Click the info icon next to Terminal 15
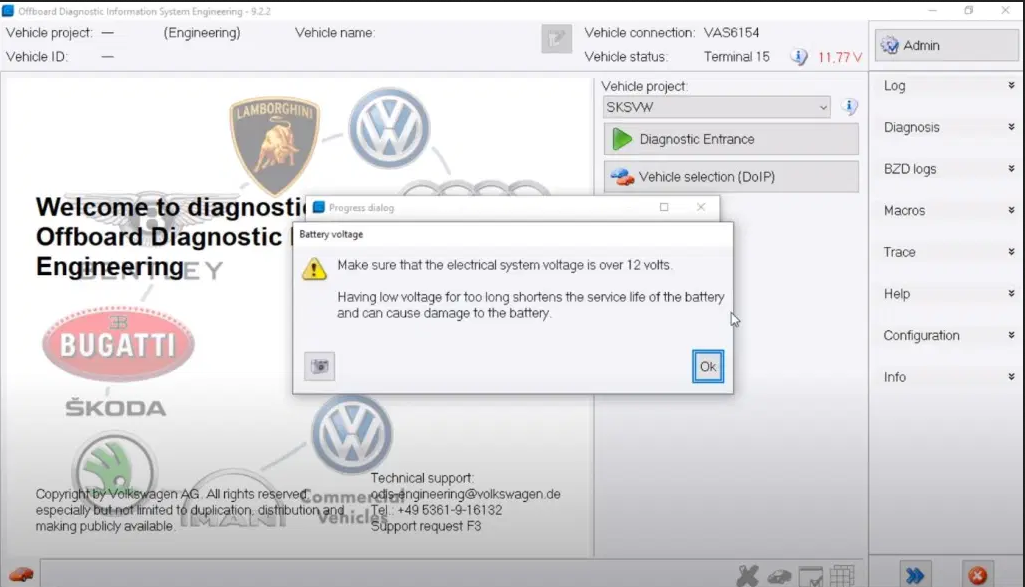The width and height of the screenshot is (1025, 587). click(798, 57)
